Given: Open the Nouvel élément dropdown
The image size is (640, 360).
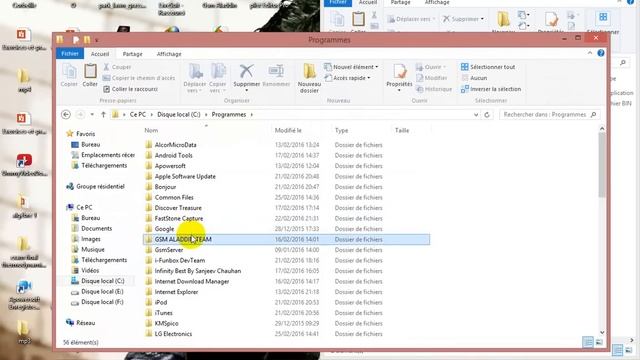Looking at the screenshot, I should (351, 67).
